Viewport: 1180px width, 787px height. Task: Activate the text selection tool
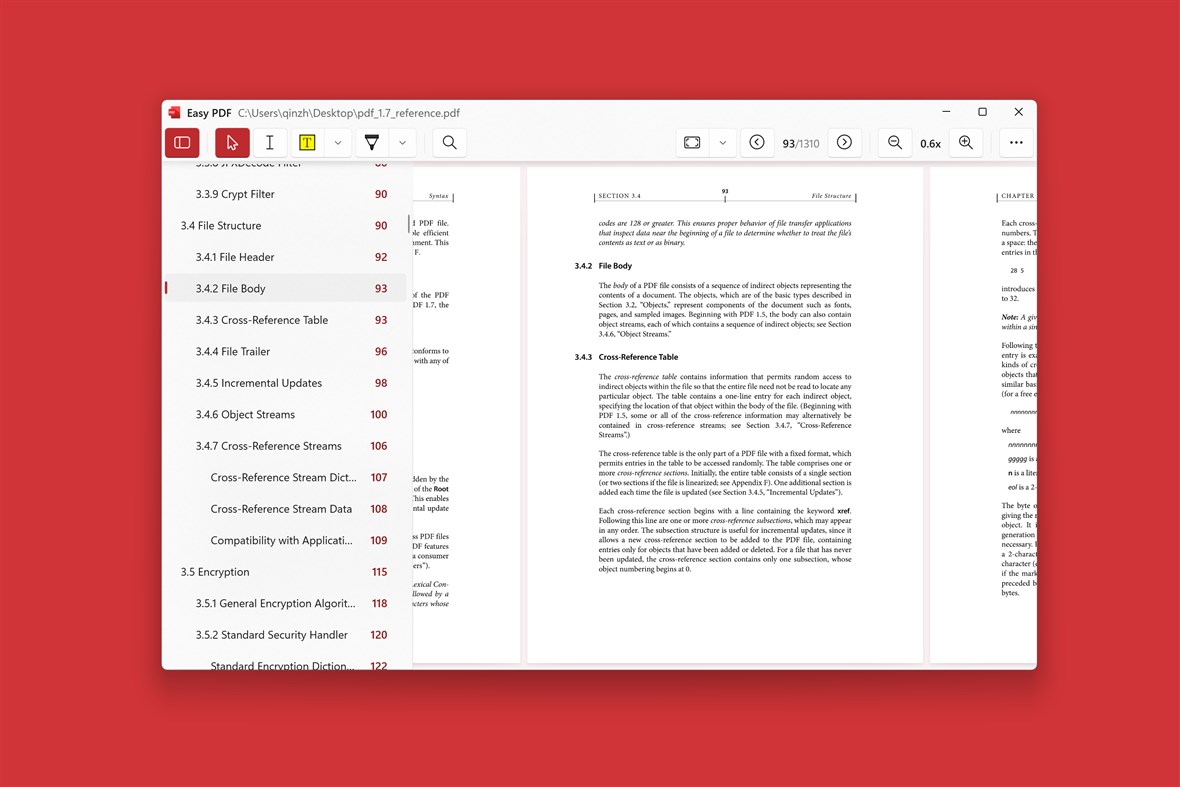click(x=269, y=142)
